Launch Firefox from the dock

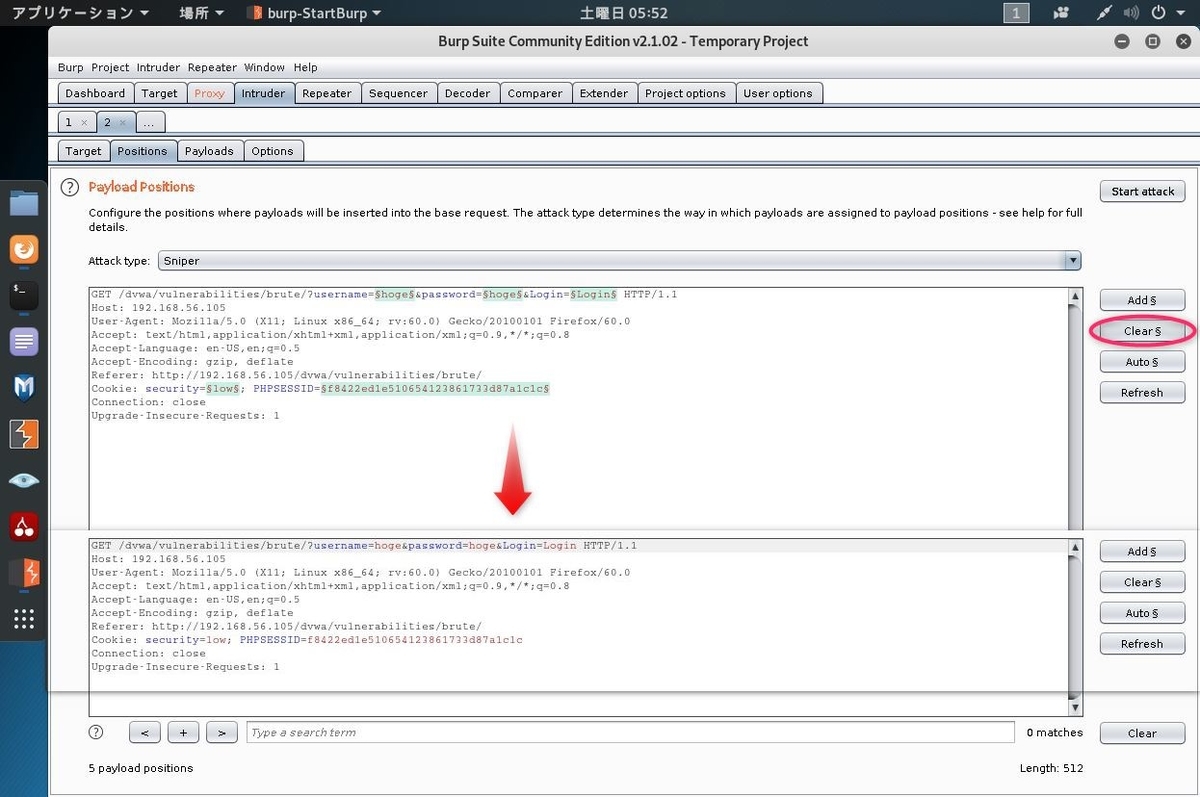pyautogui.click(x=24, y=249)
